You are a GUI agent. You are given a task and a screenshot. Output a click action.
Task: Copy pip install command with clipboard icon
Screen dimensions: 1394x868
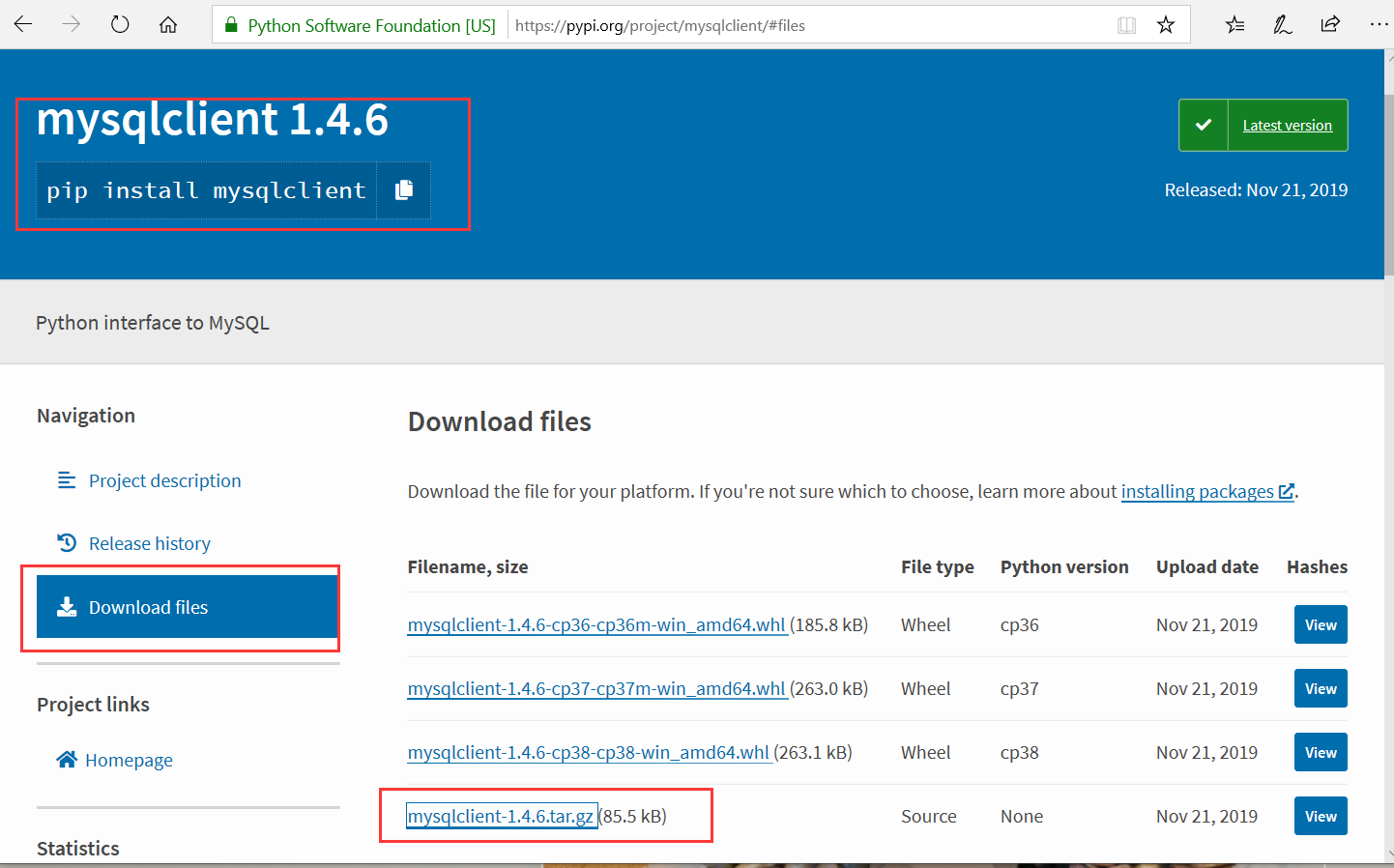click(x=404, y=189)
